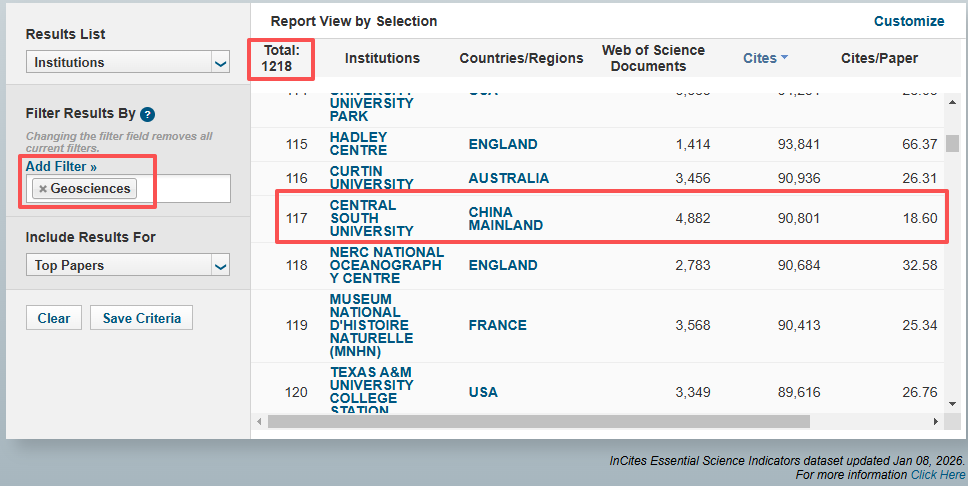Click the China Mainland region link
968x486 pixels.
click(505, 218)
